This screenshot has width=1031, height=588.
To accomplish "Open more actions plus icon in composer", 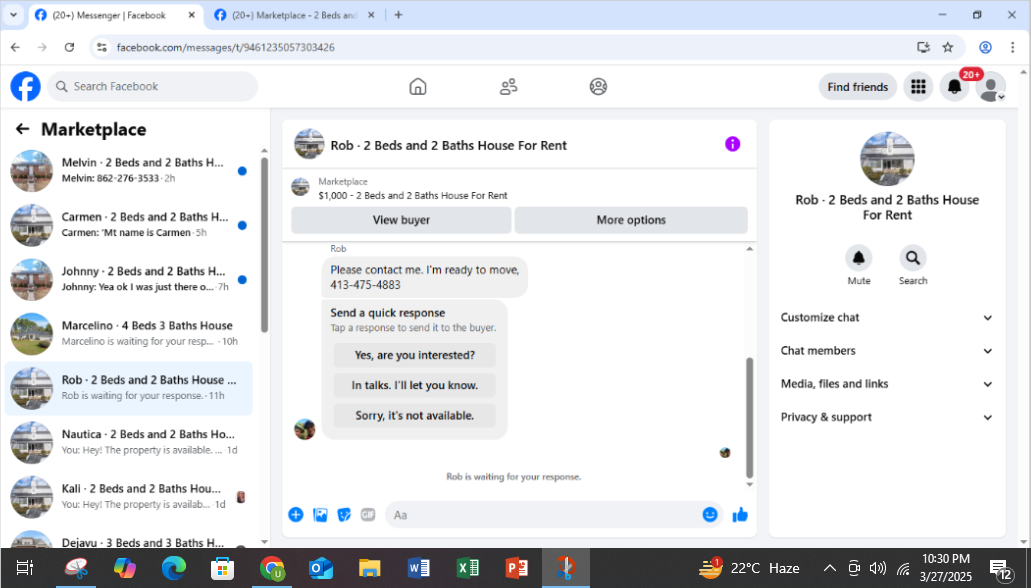I will (296, 515).
